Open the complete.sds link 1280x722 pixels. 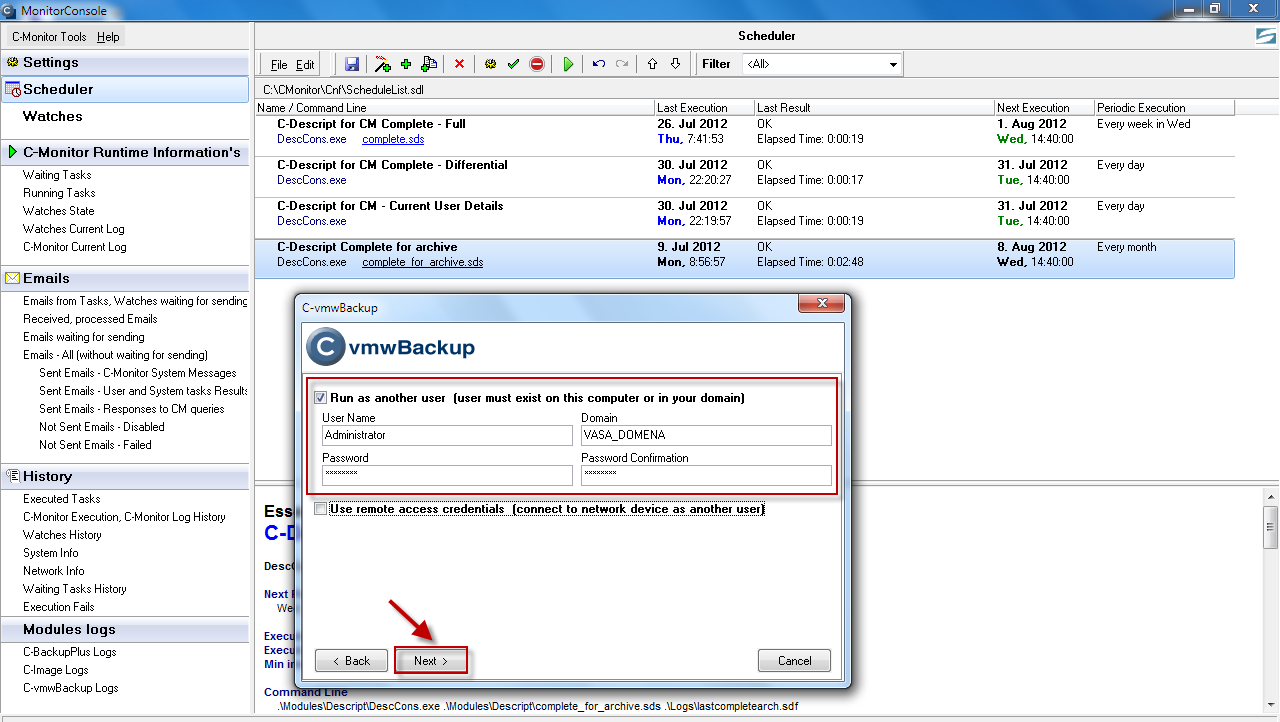(x=393, y=139)
